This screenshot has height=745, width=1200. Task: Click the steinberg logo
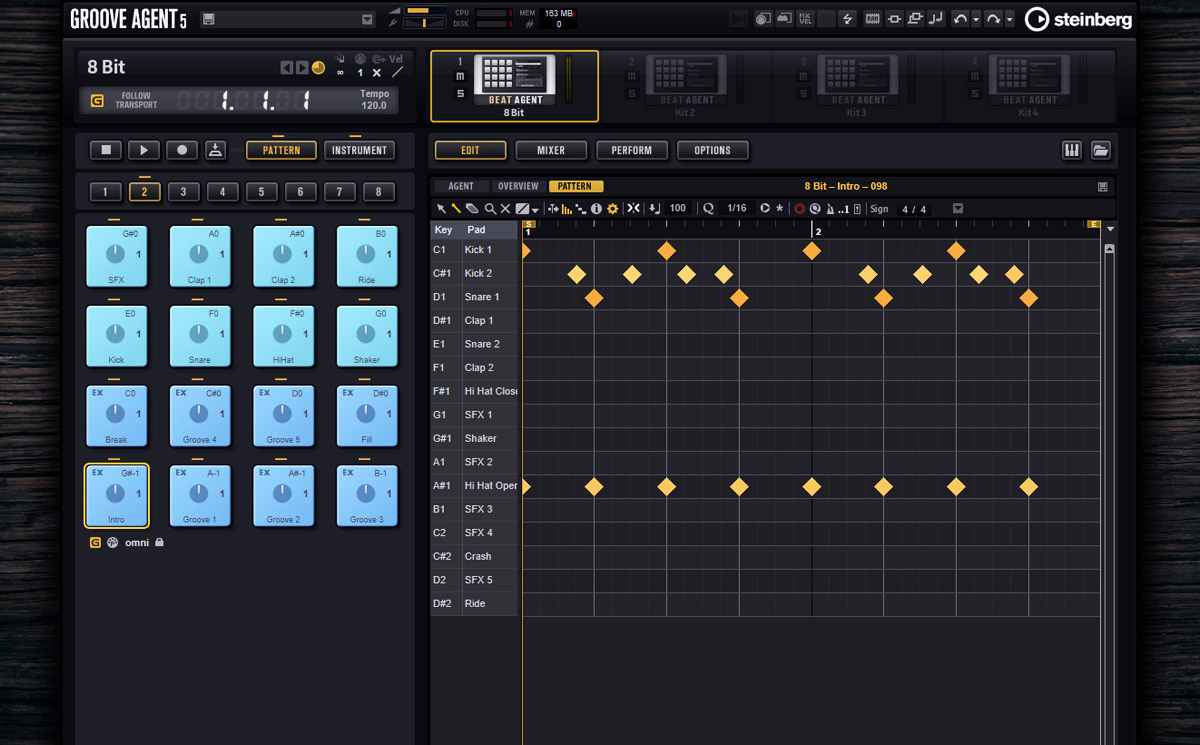click(1079, 18)
